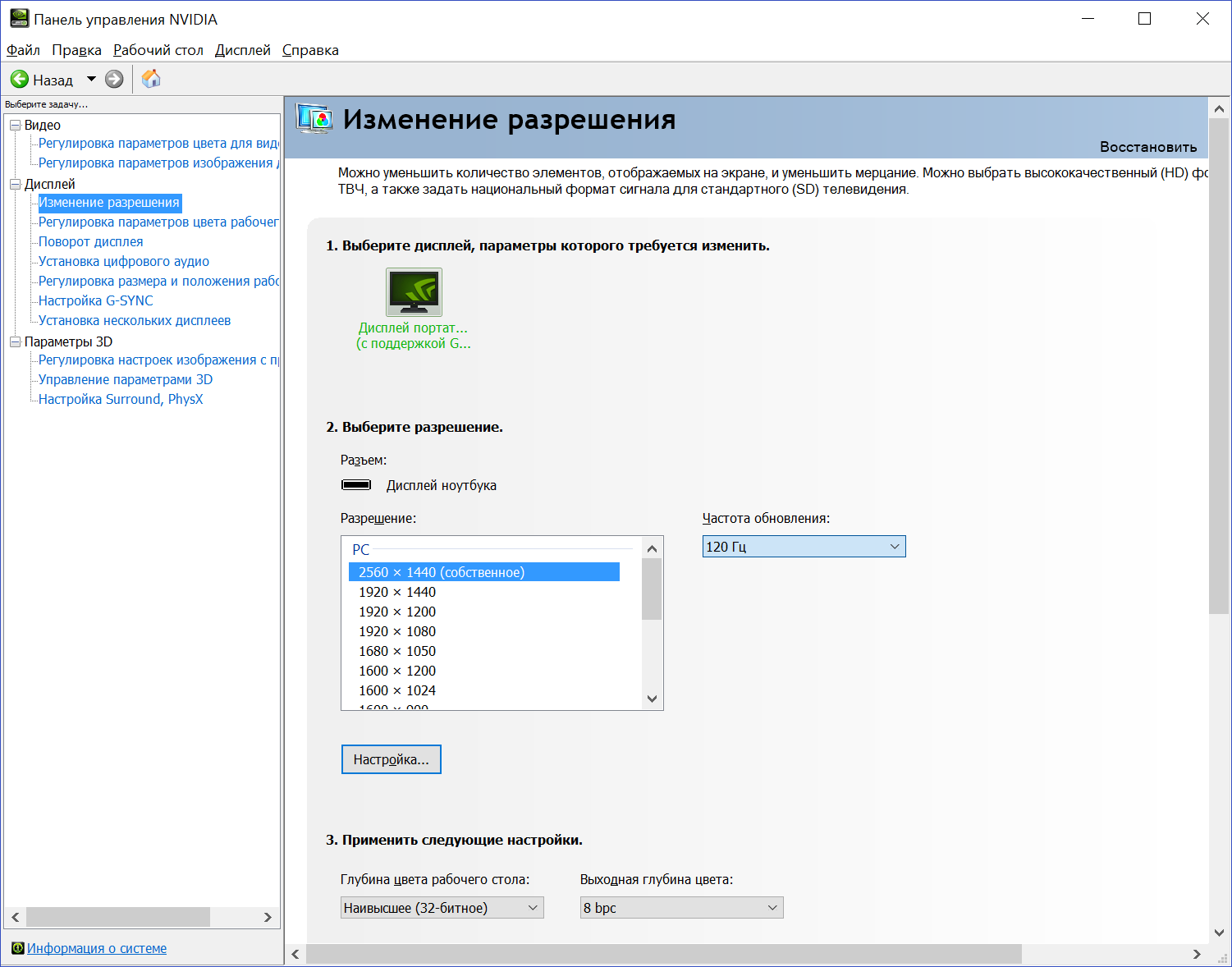Go to Home page icon

click(x=151, y=79)
